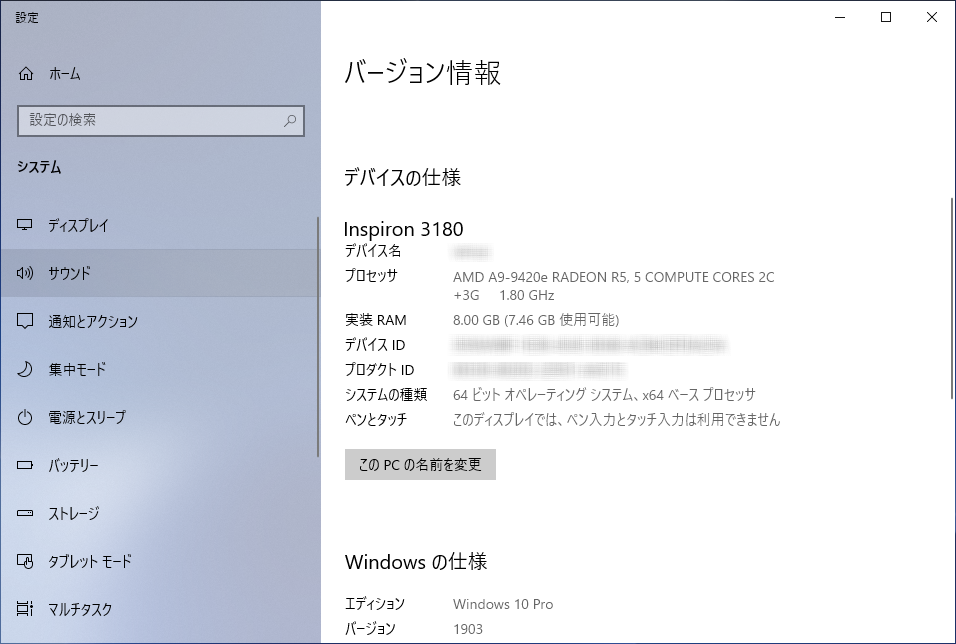Click the Notifications speech-bubble icon
The image size is (956, 644).
click(25, 321)
